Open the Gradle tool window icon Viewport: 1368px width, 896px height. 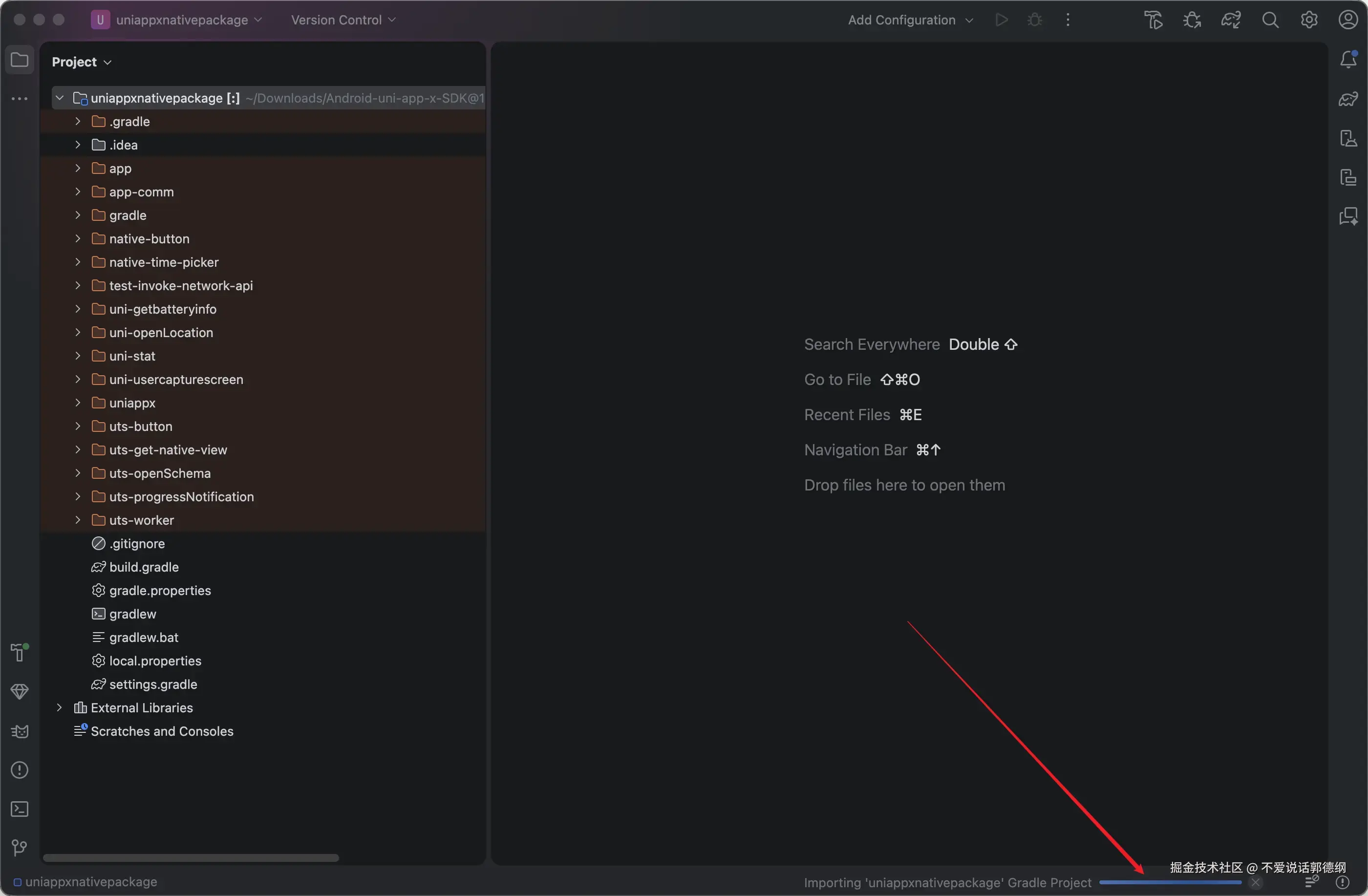[1348, 99]
